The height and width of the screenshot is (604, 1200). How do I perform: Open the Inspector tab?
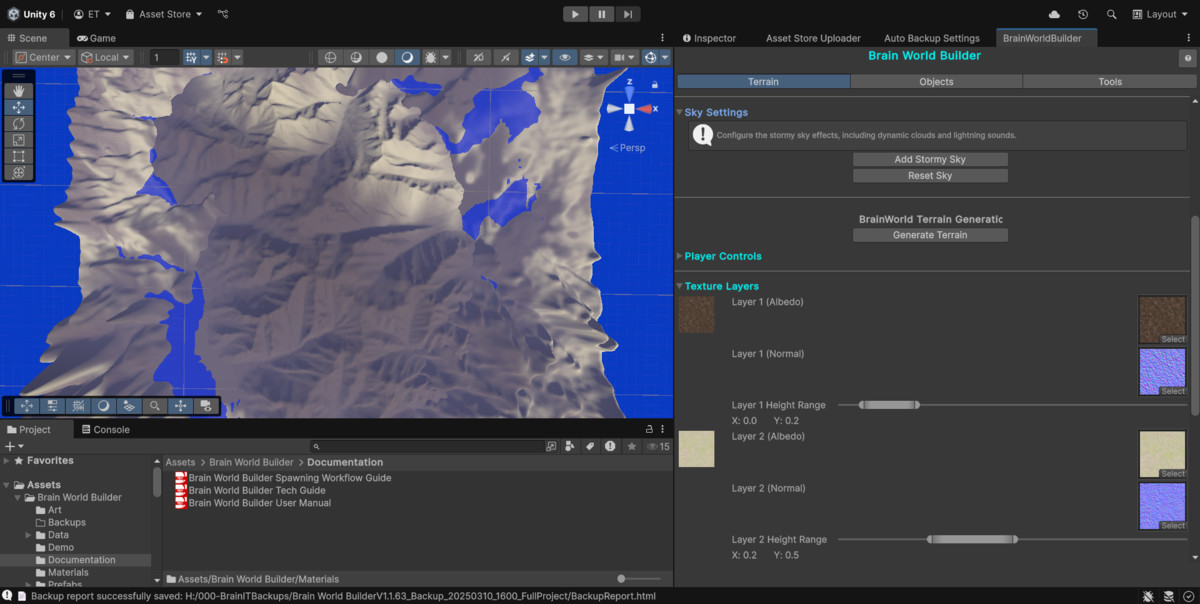(x=709, y=38)
